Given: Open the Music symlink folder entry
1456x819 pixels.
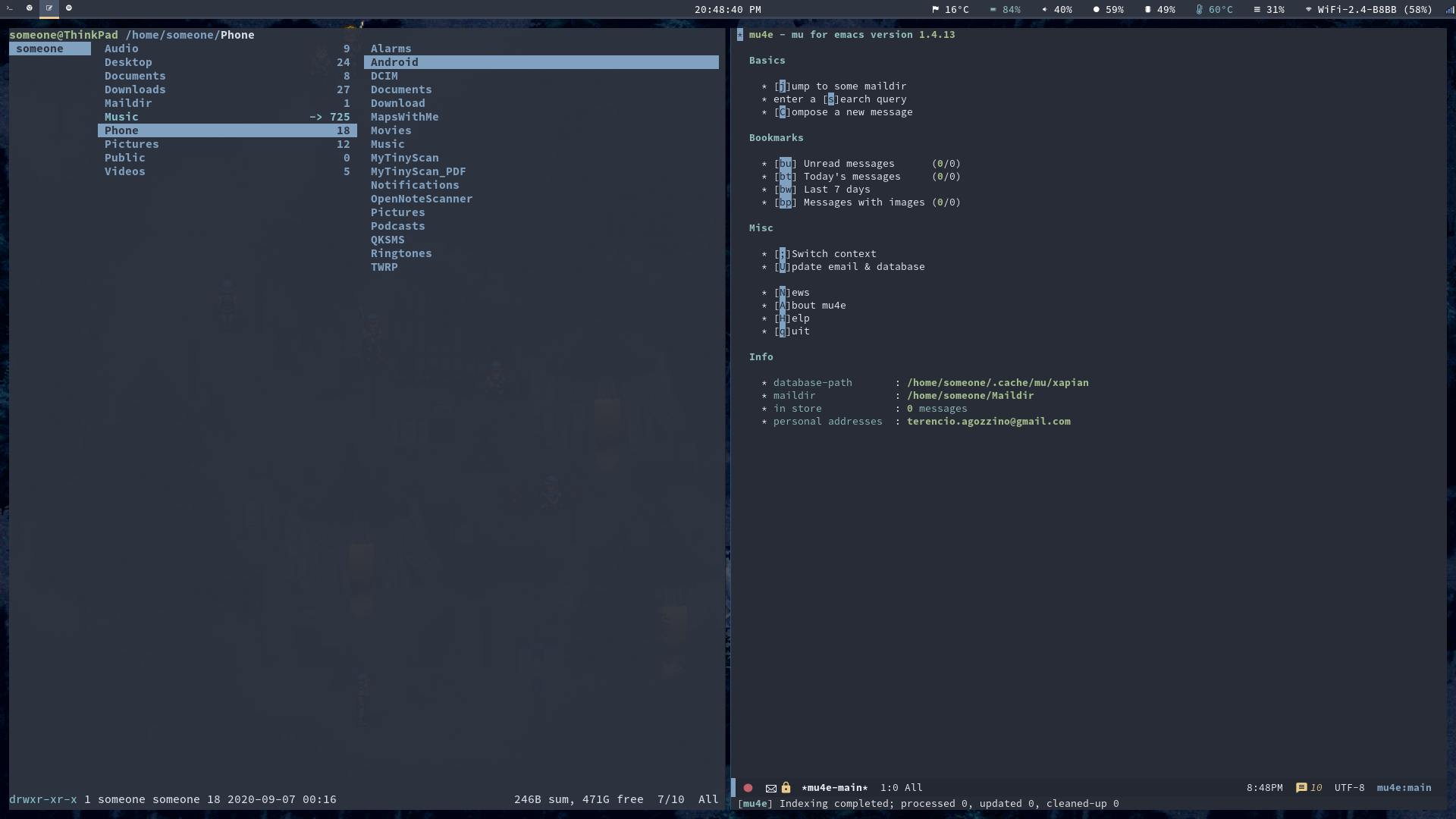Looking at the screenshot, I should [x=121, y=117].
